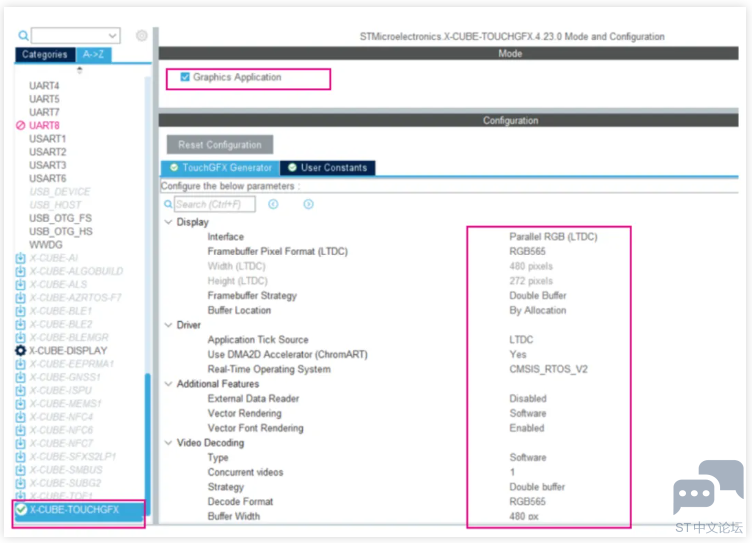Click the X-CUBE-AZRTOS-F7 download icon

coord(21,297)
